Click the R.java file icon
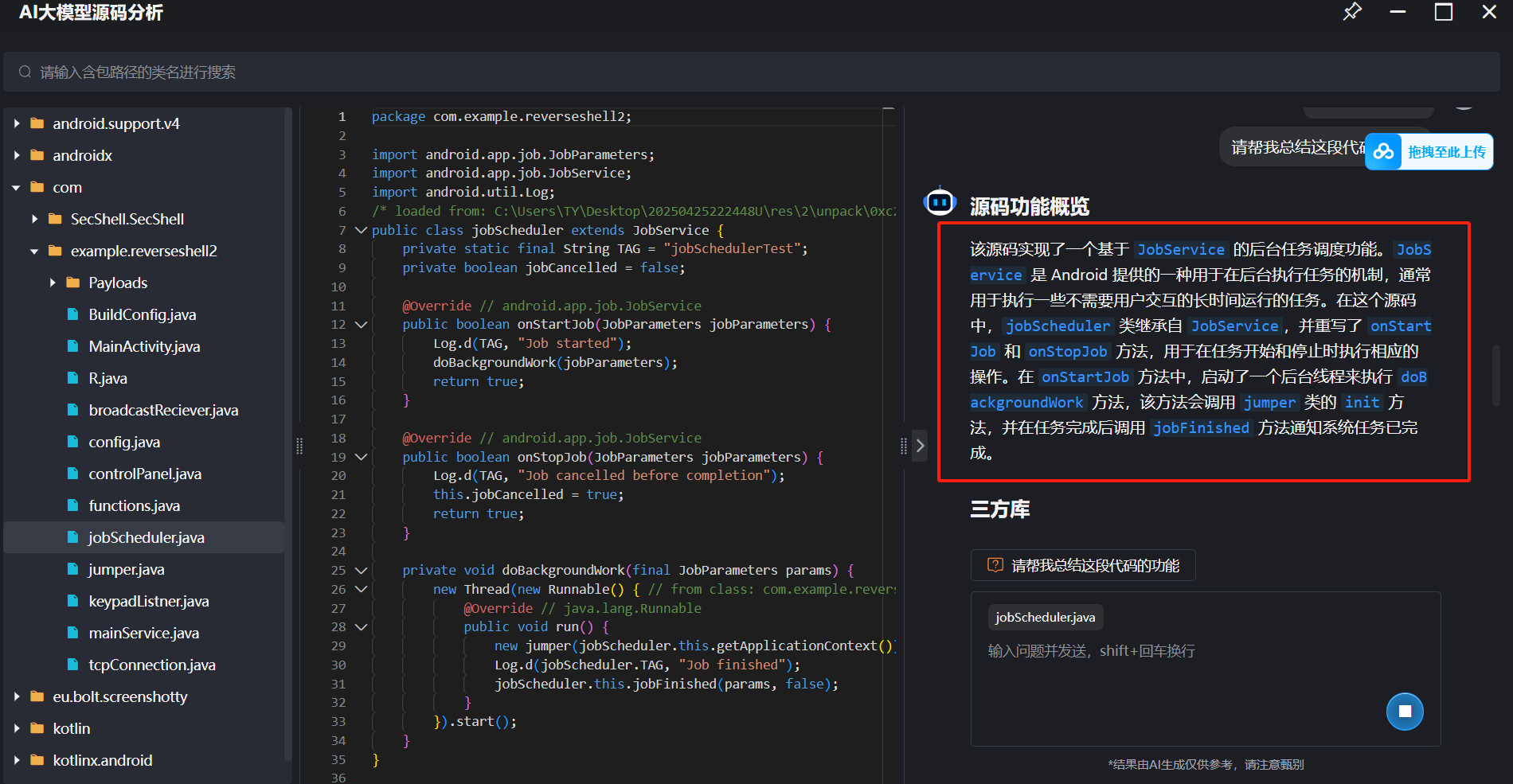This screenshot has height=784, width=1513. 72,378
